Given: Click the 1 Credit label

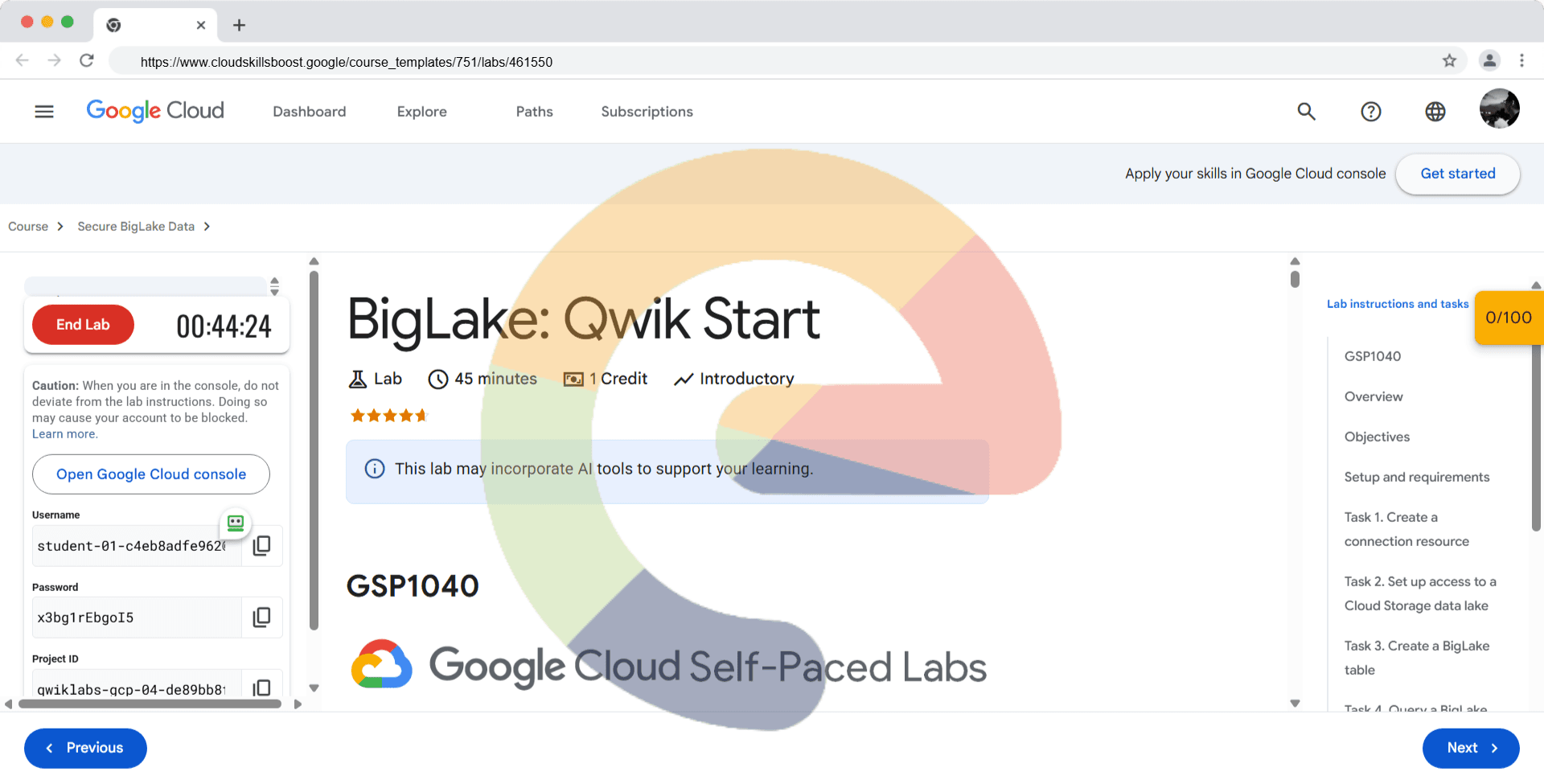Looking at the screenshot, I should pos(618,379).
